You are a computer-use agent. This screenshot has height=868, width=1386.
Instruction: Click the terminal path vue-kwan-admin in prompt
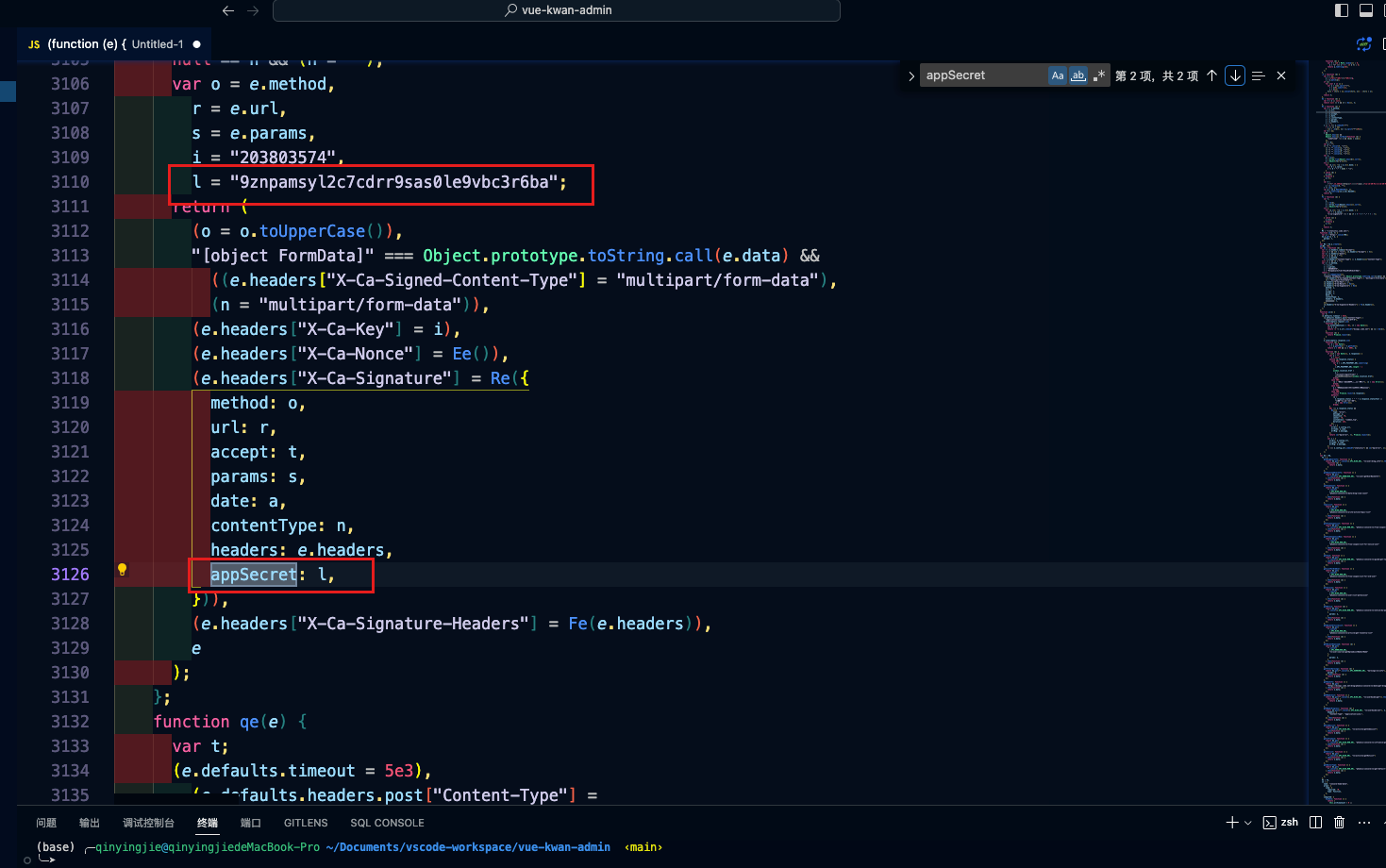(564, 847)
